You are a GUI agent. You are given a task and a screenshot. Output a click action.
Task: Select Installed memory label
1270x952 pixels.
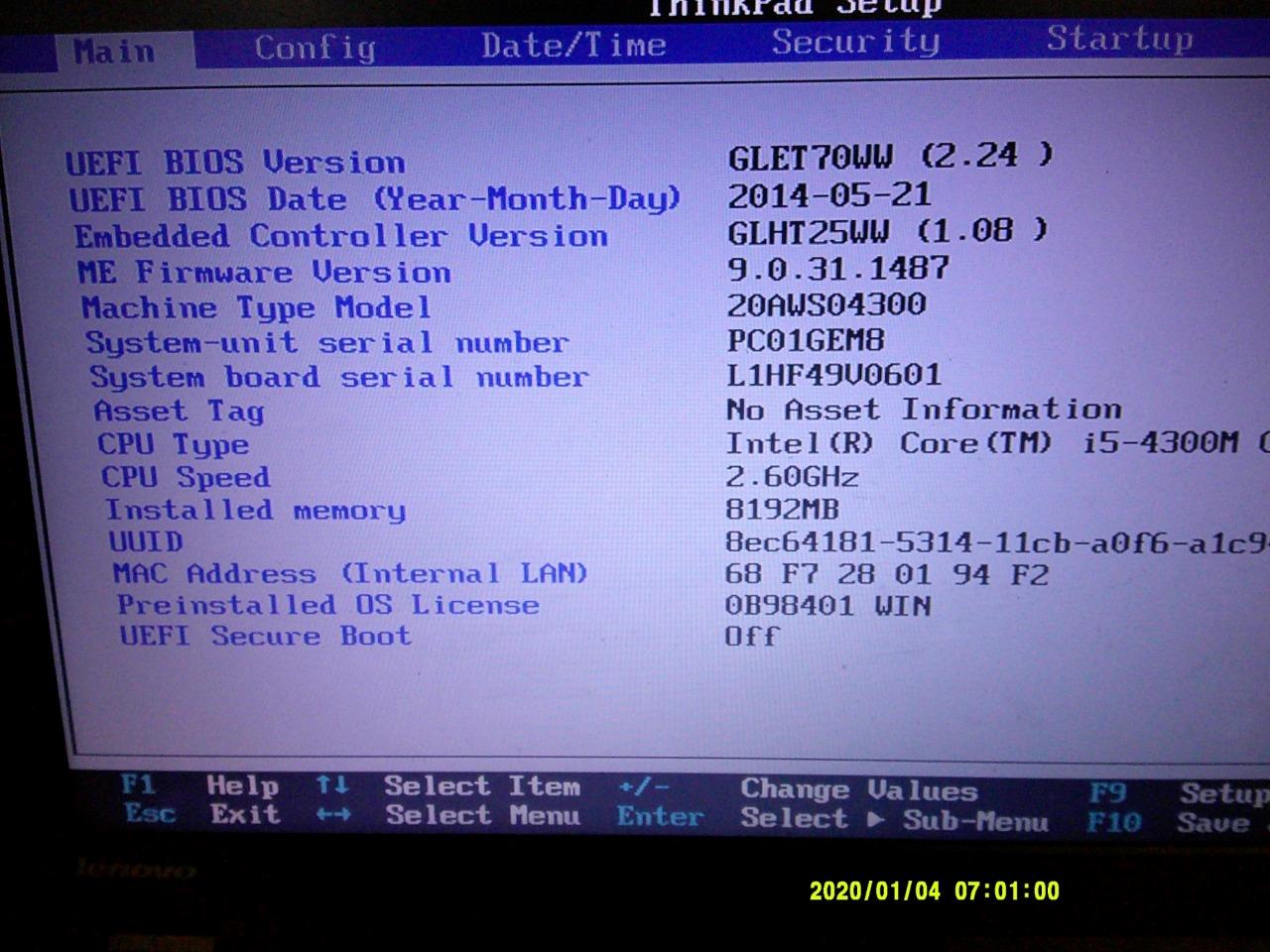pyautogui.click(x=256, y=510)
